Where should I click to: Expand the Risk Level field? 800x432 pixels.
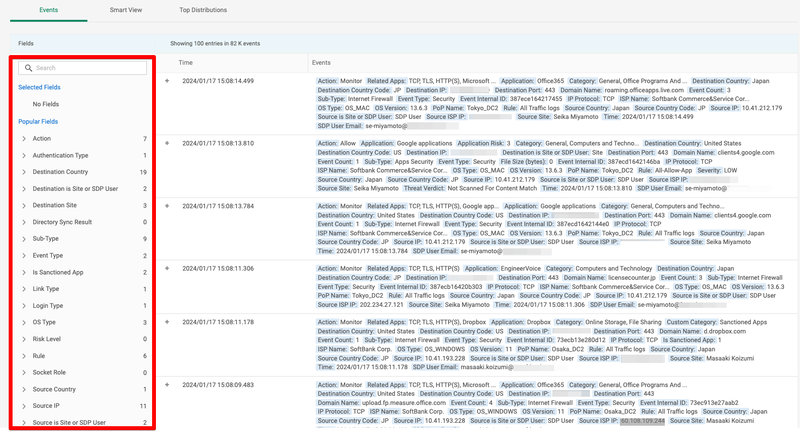[x=24, y=339]
